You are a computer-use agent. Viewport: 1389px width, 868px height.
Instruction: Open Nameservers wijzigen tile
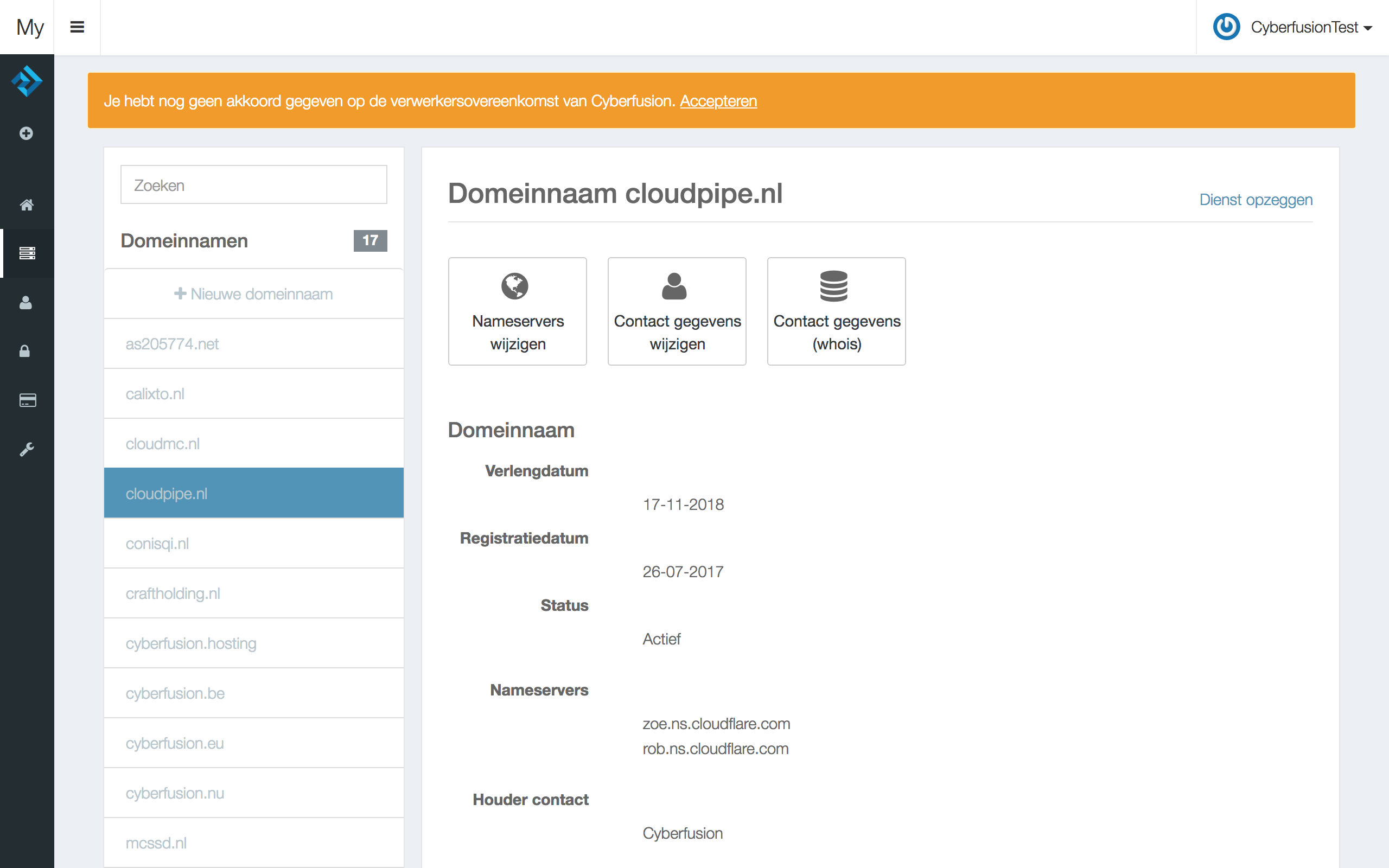(517, 310)
